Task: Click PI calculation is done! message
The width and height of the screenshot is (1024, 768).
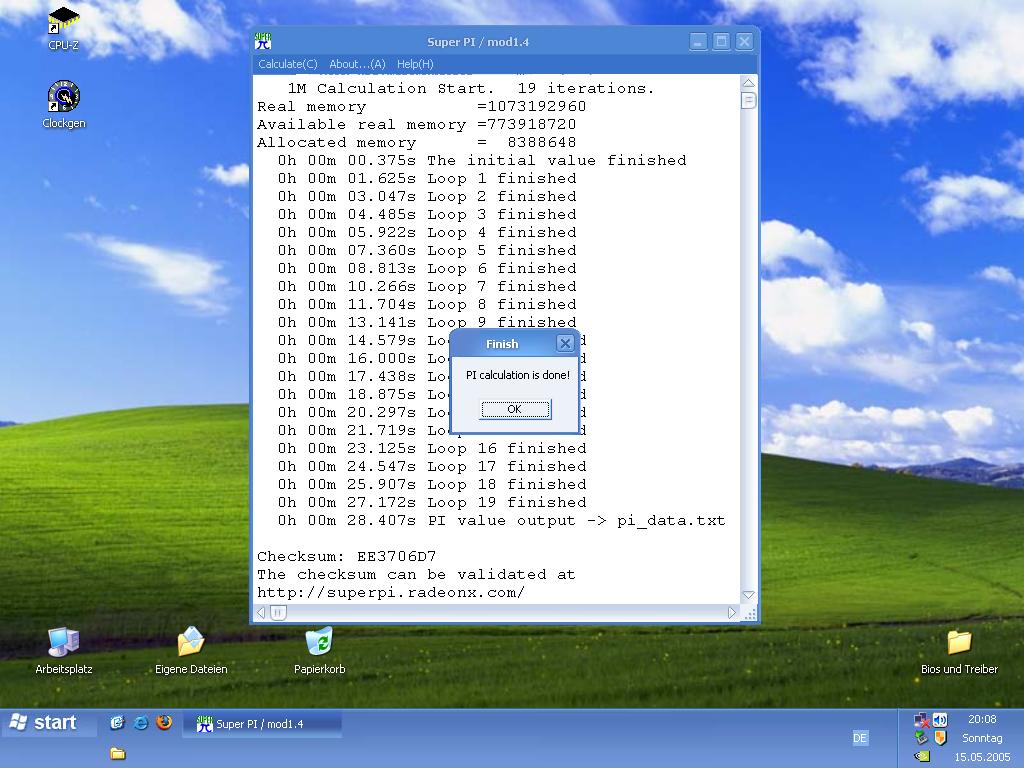Action: (x=518, y=375)
